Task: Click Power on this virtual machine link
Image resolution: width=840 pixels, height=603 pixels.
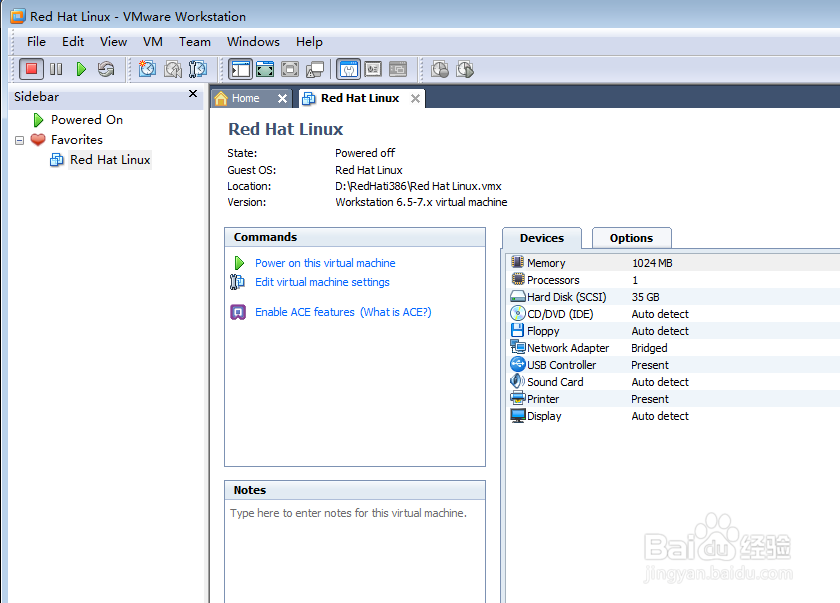Action: pos(324,263)
